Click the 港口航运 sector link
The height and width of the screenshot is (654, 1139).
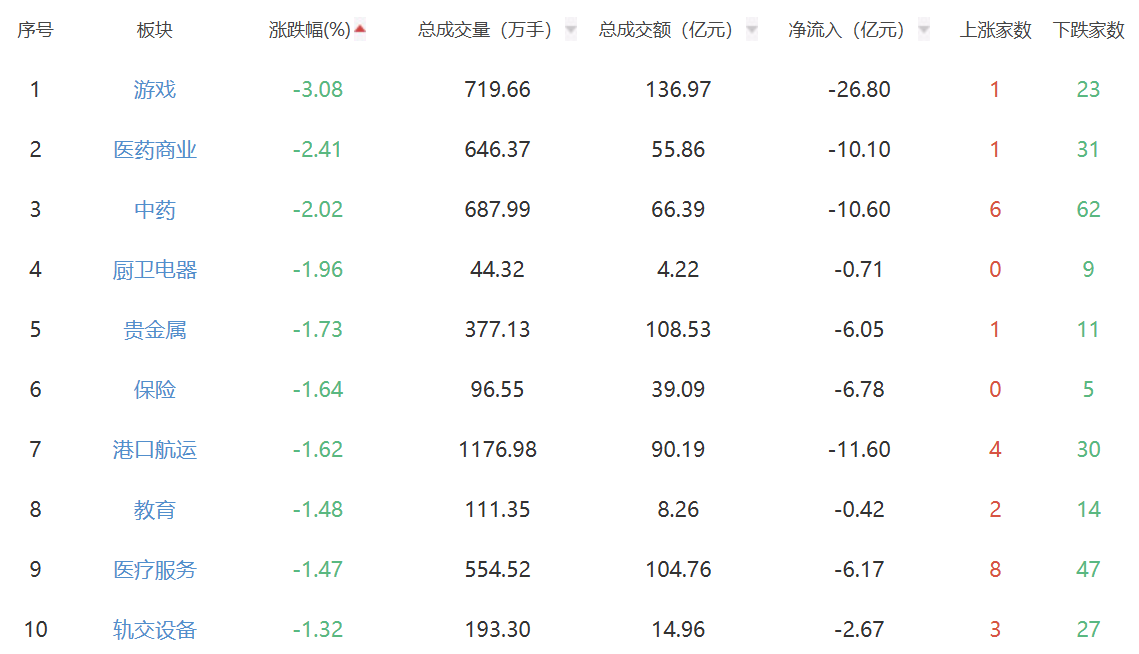tap(155, 450)
